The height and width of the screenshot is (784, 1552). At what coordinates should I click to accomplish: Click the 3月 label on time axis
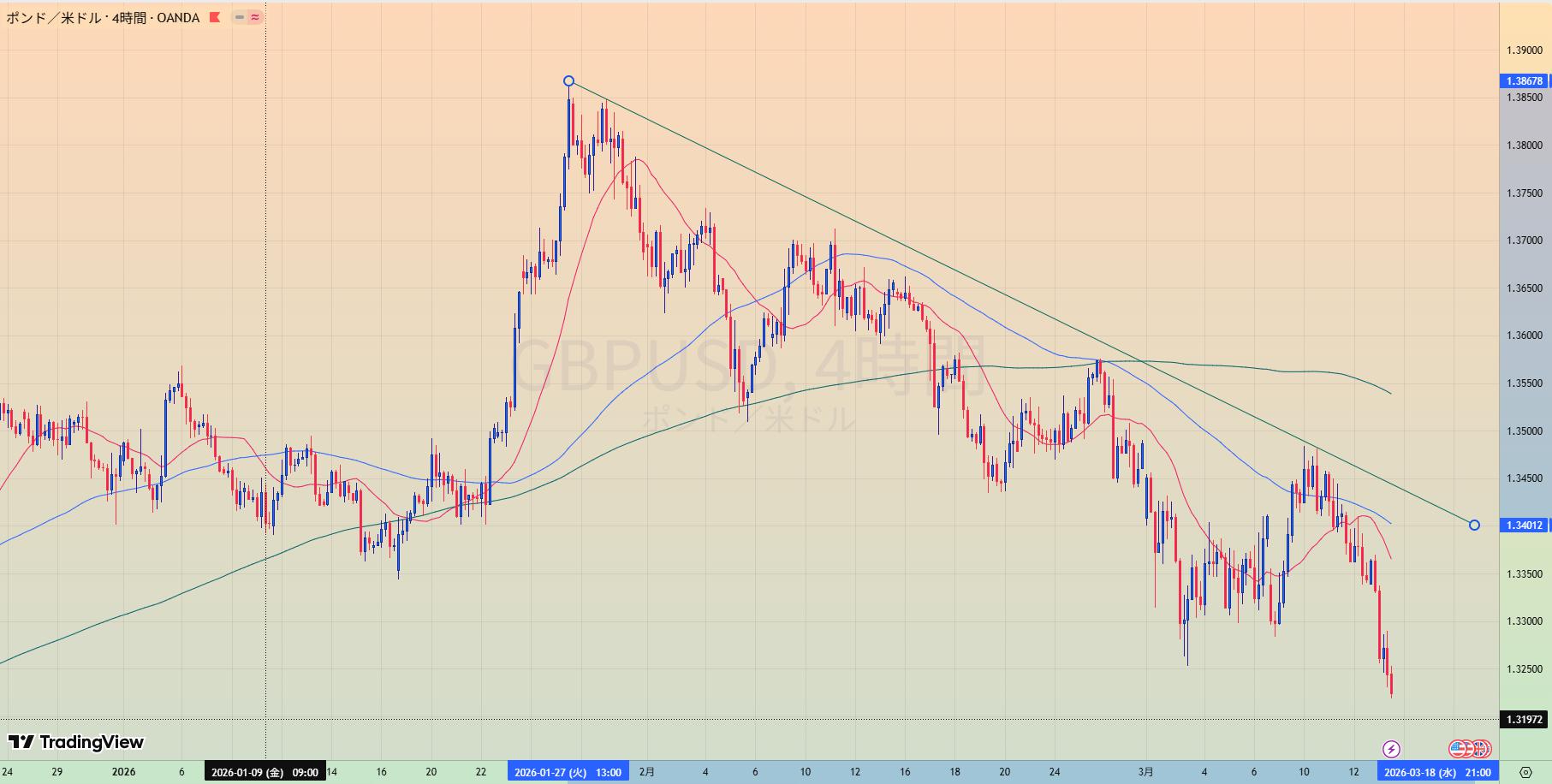click(1145, 772)
